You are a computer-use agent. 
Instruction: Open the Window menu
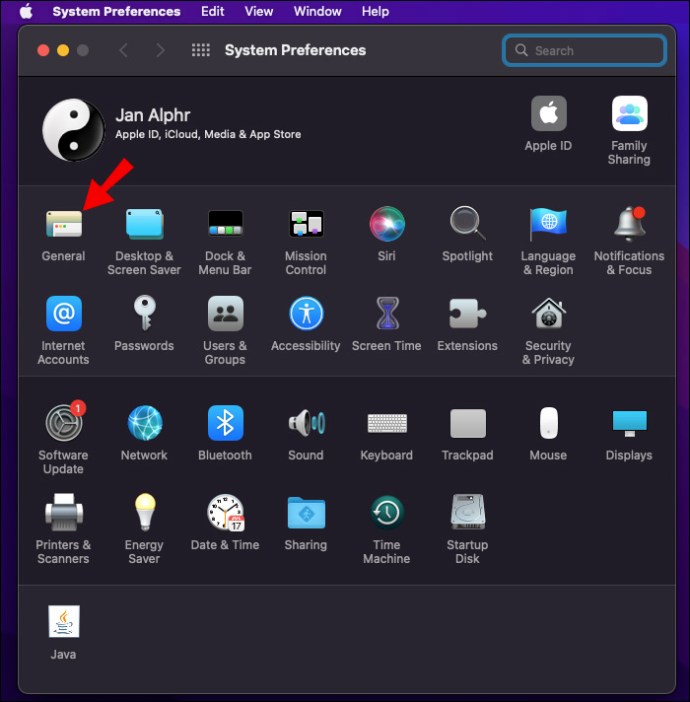pos(317,11)
